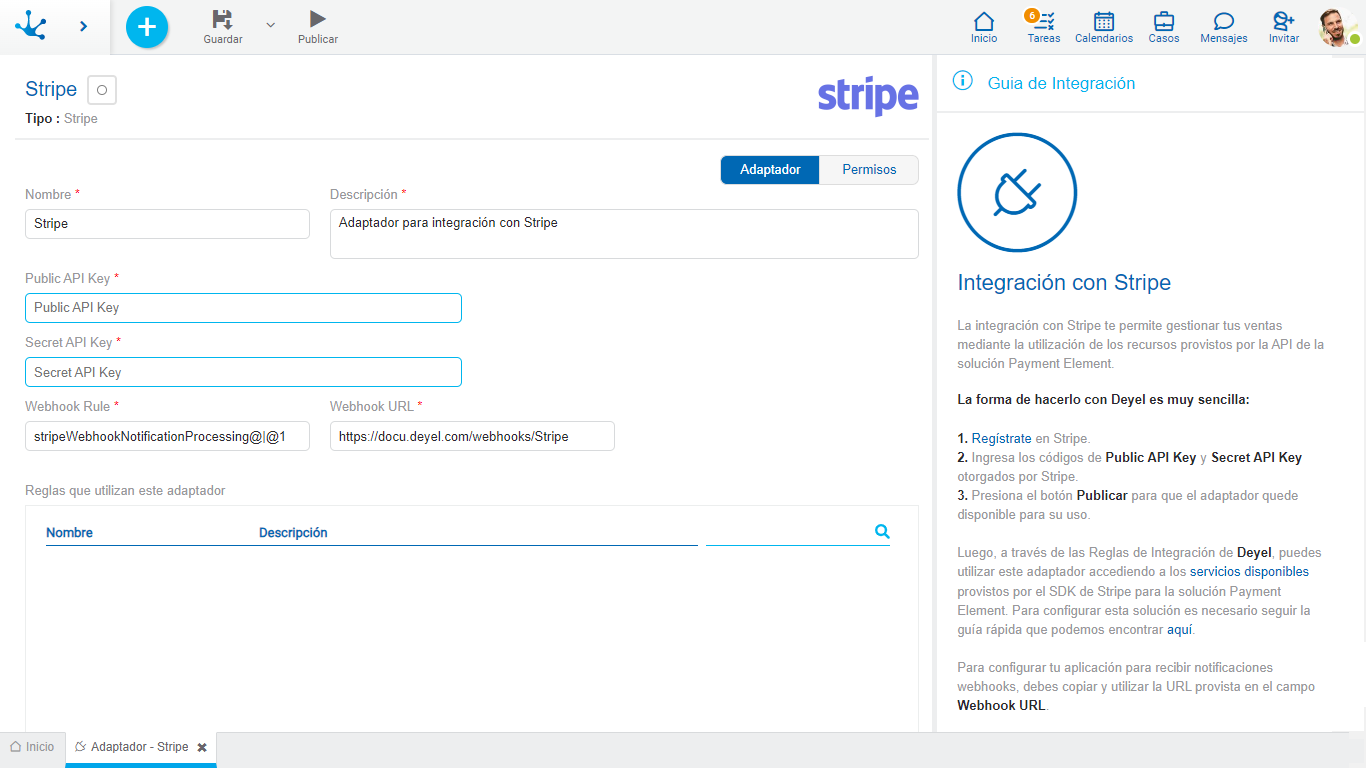Viewport: 1366px width, 768px height.
Task: Sort rules by Descripción column header
Action: pos(293,533)
